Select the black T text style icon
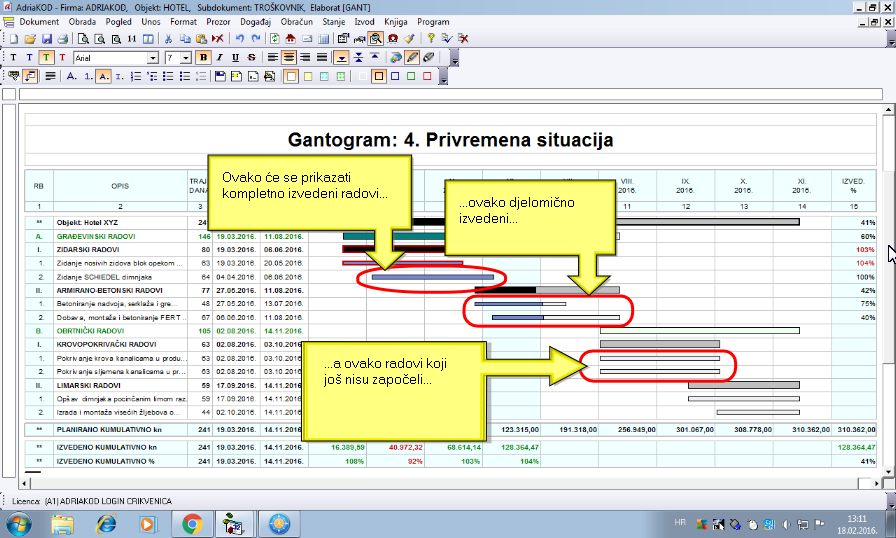896x538 pixels. 14,58
